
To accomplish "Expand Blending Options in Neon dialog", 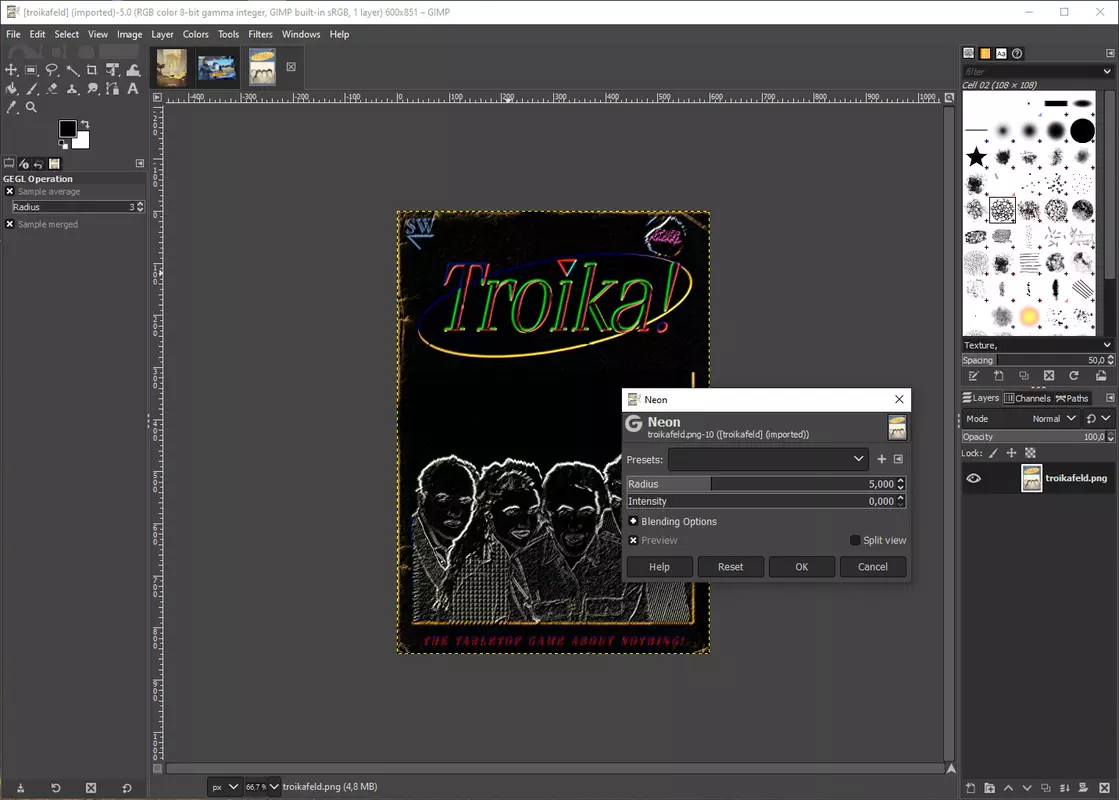I will (633, 521).
